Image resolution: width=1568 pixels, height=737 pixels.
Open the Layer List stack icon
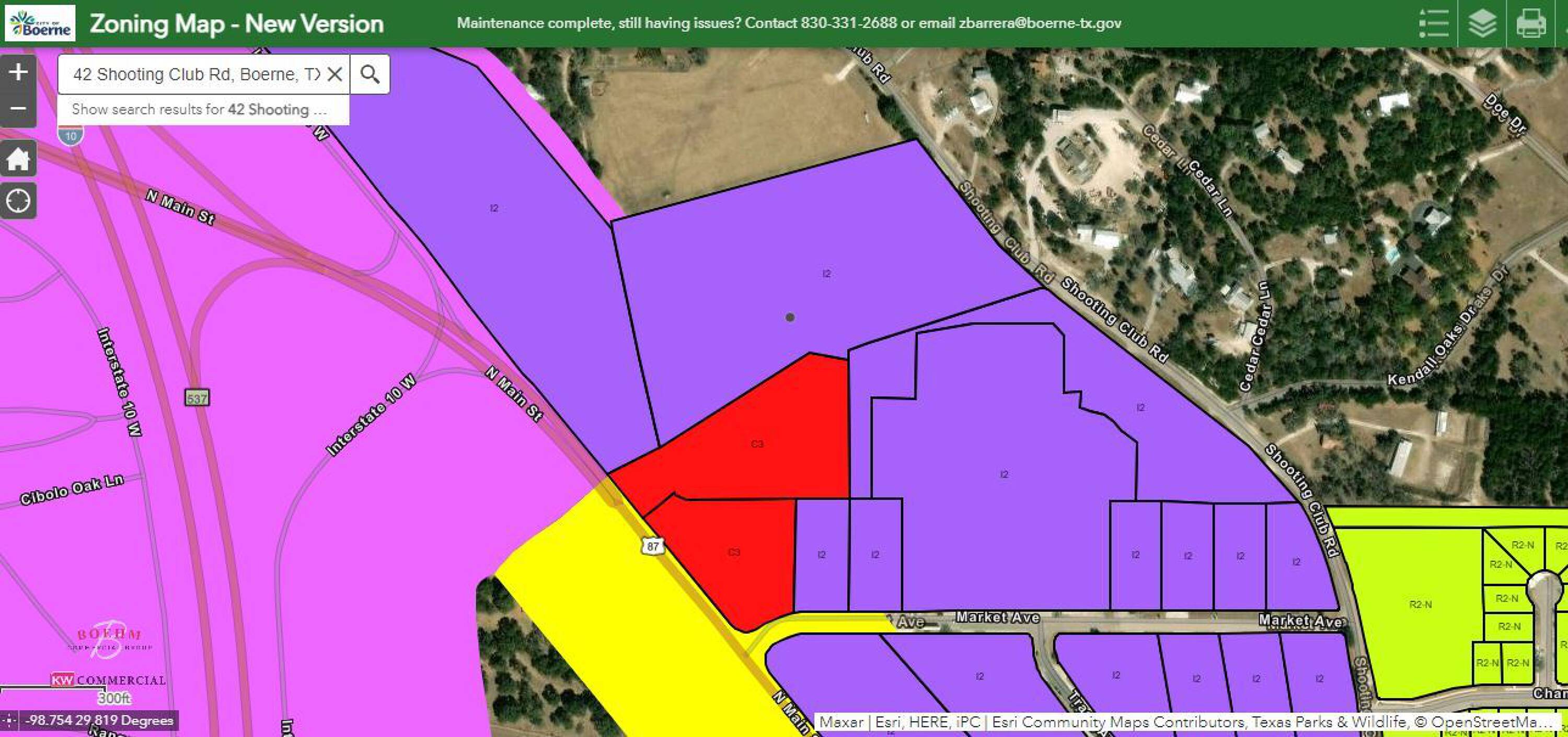point(1482,24)
